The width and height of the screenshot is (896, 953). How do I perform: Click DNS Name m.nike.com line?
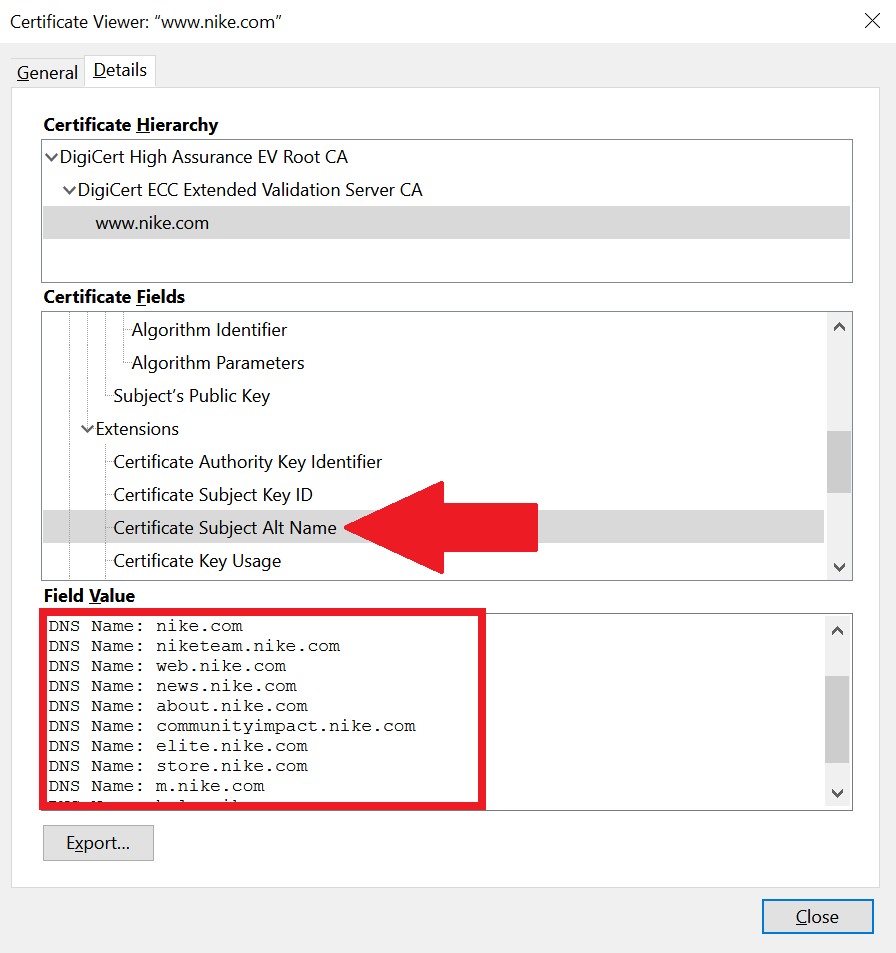(x=157, y=786)
